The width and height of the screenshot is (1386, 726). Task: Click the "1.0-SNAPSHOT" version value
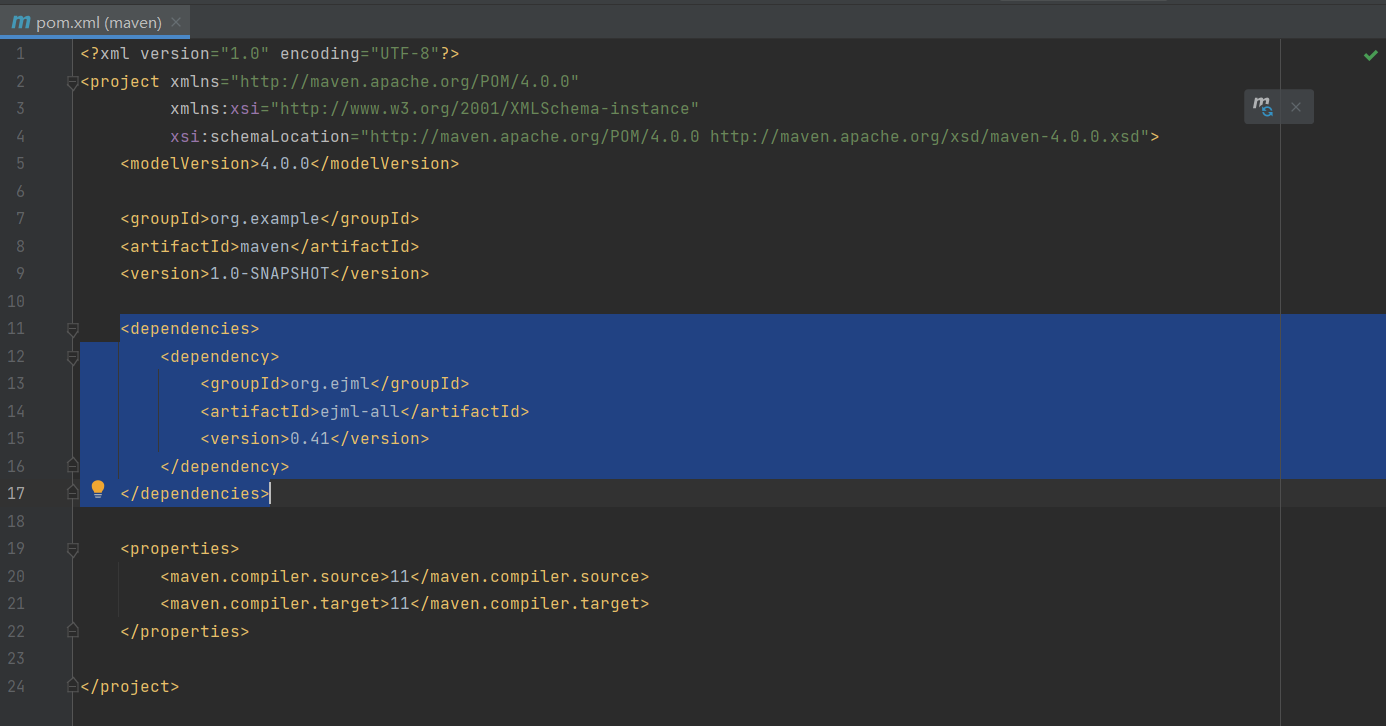click(x=270, y=273)
